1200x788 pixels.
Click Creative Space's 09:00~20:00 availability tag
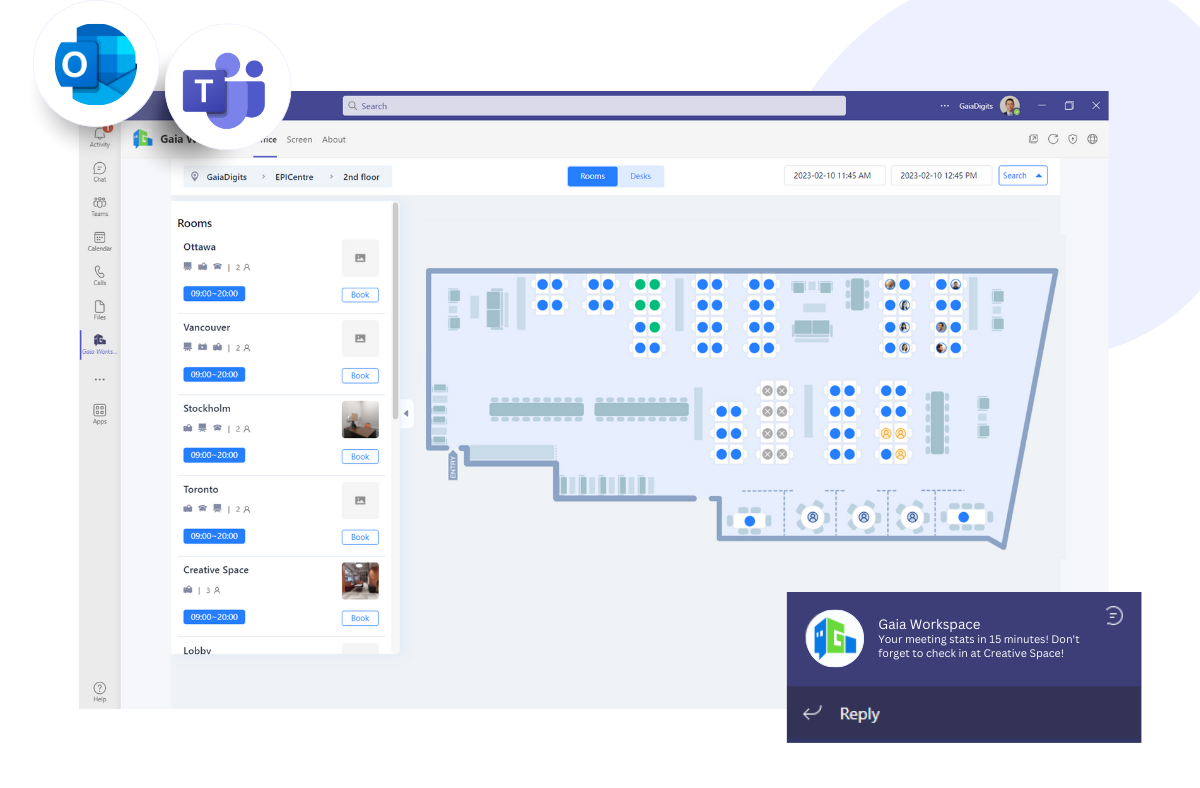(x=214, y=617)
